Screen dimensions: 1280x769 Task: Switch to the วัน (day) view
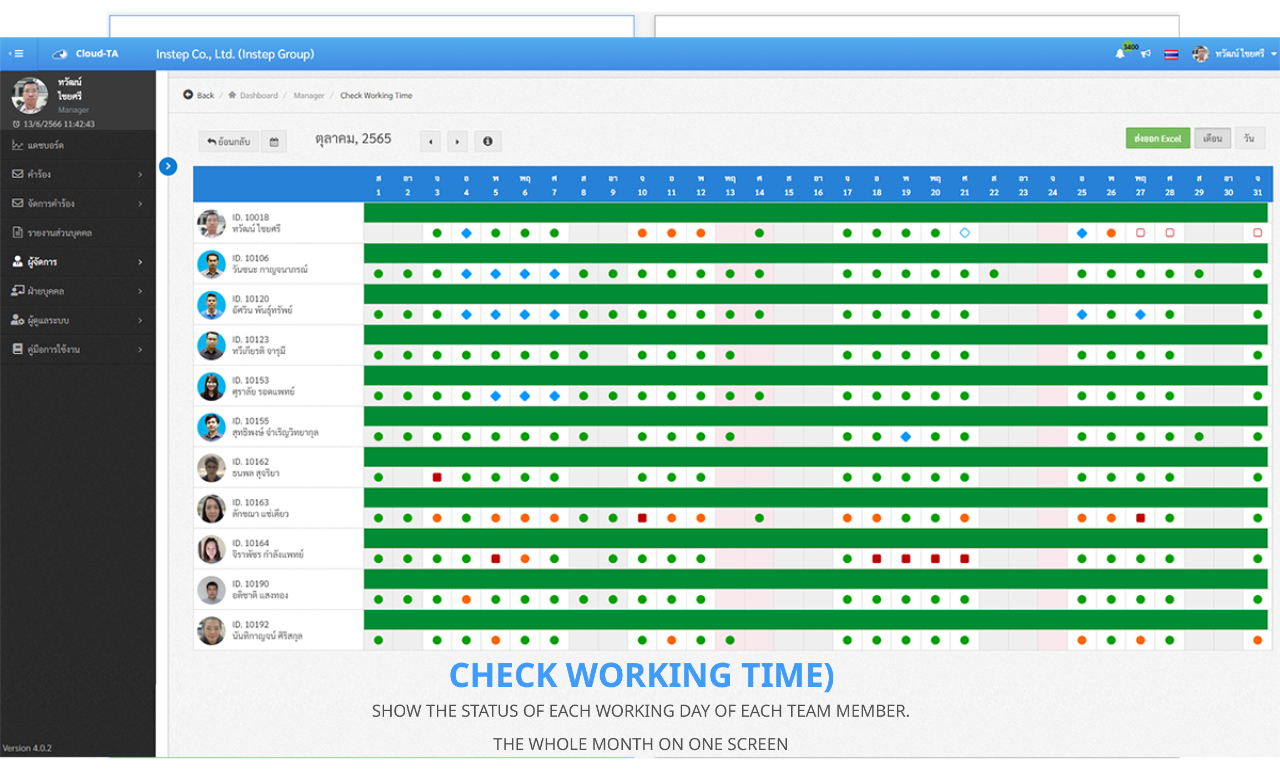click(1248, 139)
